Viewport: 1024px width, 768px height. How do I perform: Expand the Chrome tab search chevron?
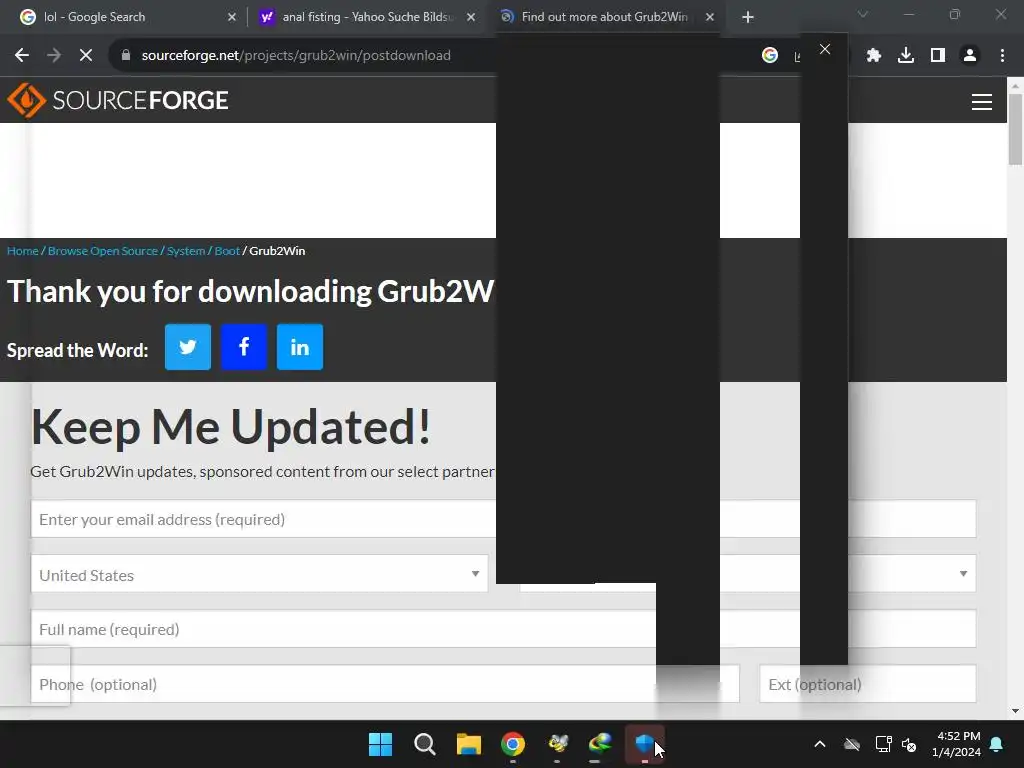(863, 14)
